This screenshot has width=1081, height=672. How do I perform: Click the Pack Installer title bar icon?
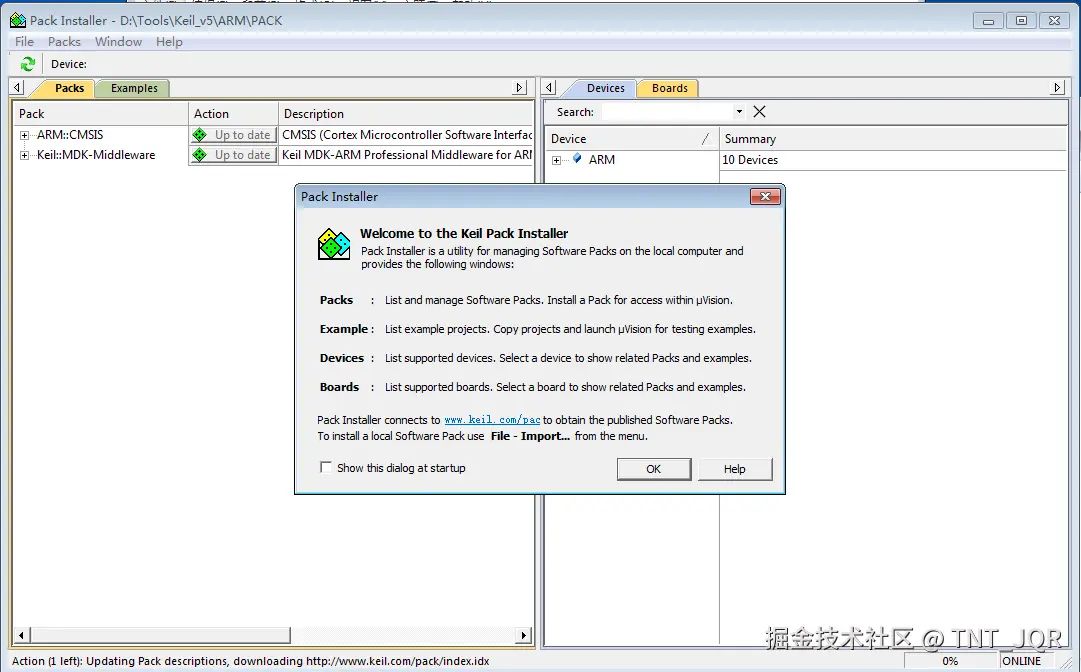(x=18, y=20)
